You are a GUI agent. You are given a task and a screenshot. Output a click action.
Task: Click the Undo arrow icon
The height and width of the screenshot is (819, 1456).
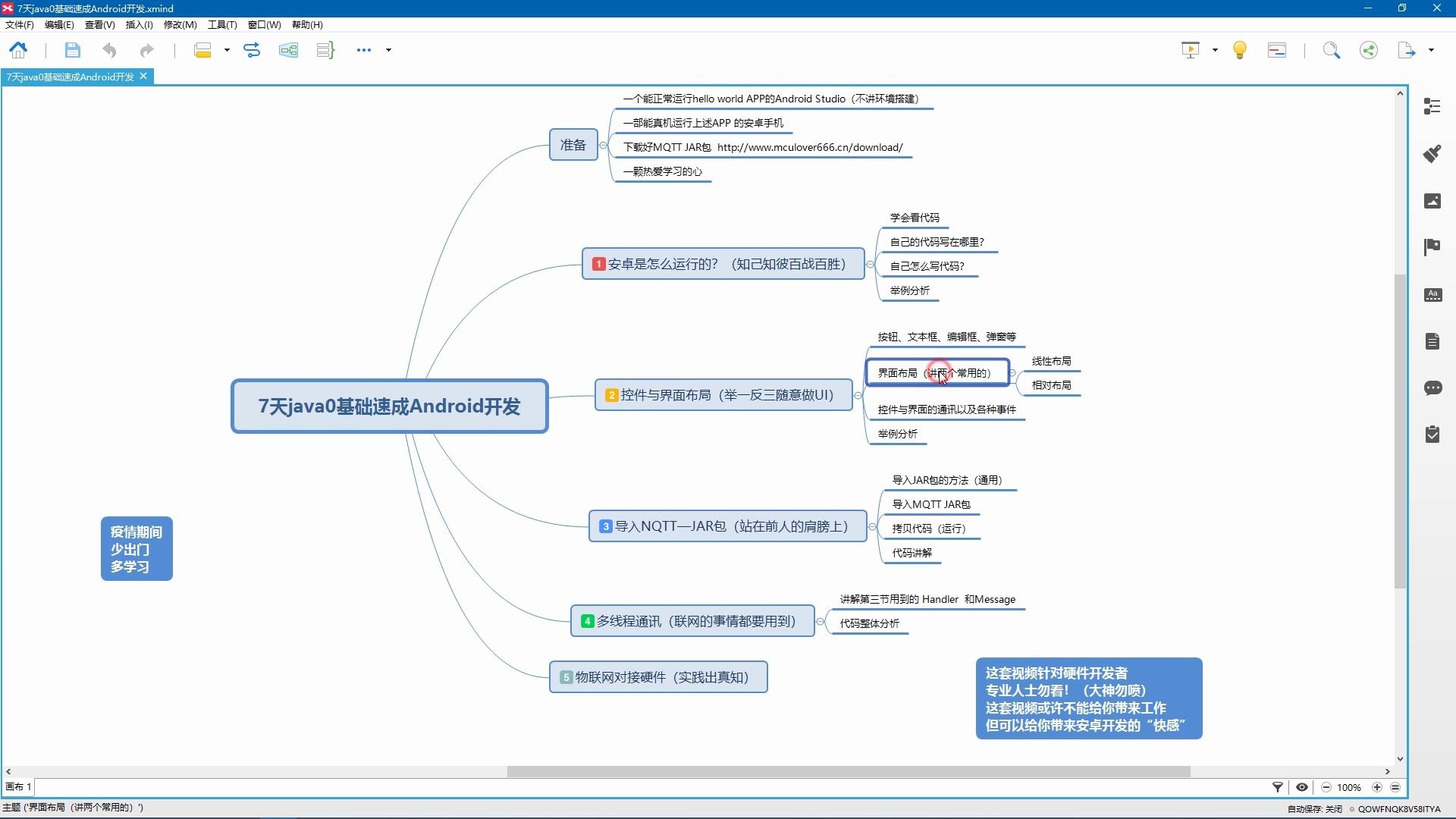(x=109, y=50)
